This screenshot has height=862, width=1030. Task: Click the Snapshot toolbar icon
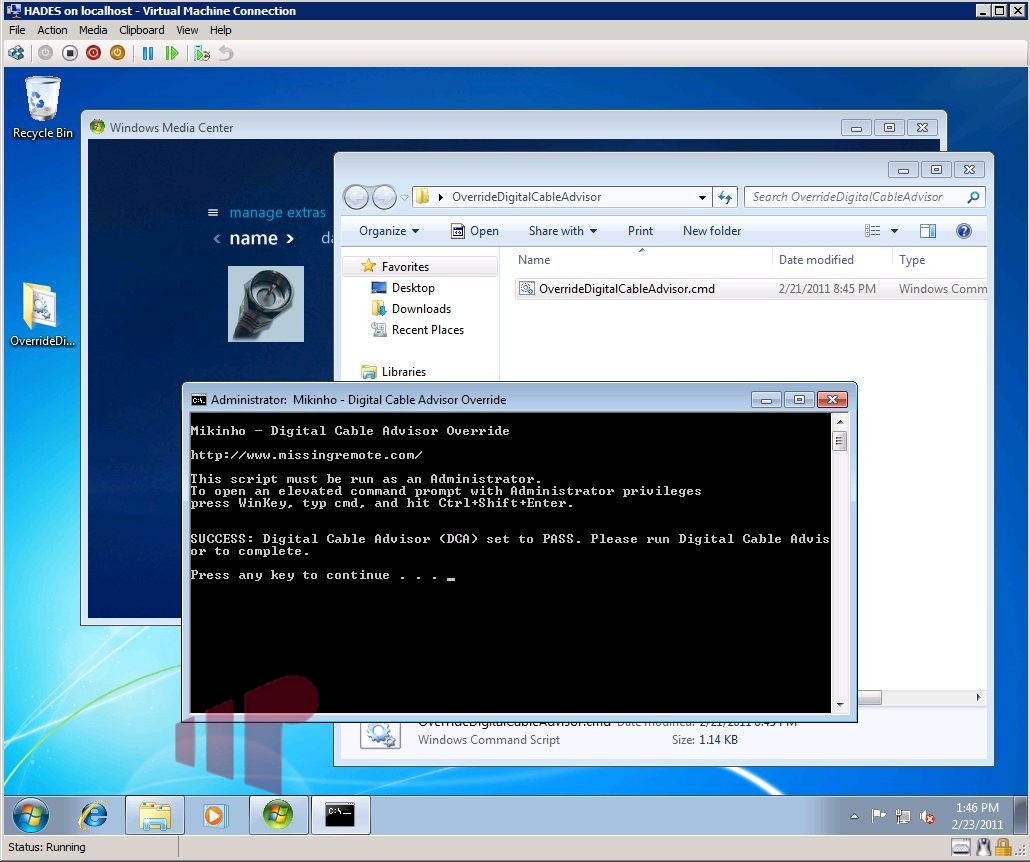[x=202, y=53]
